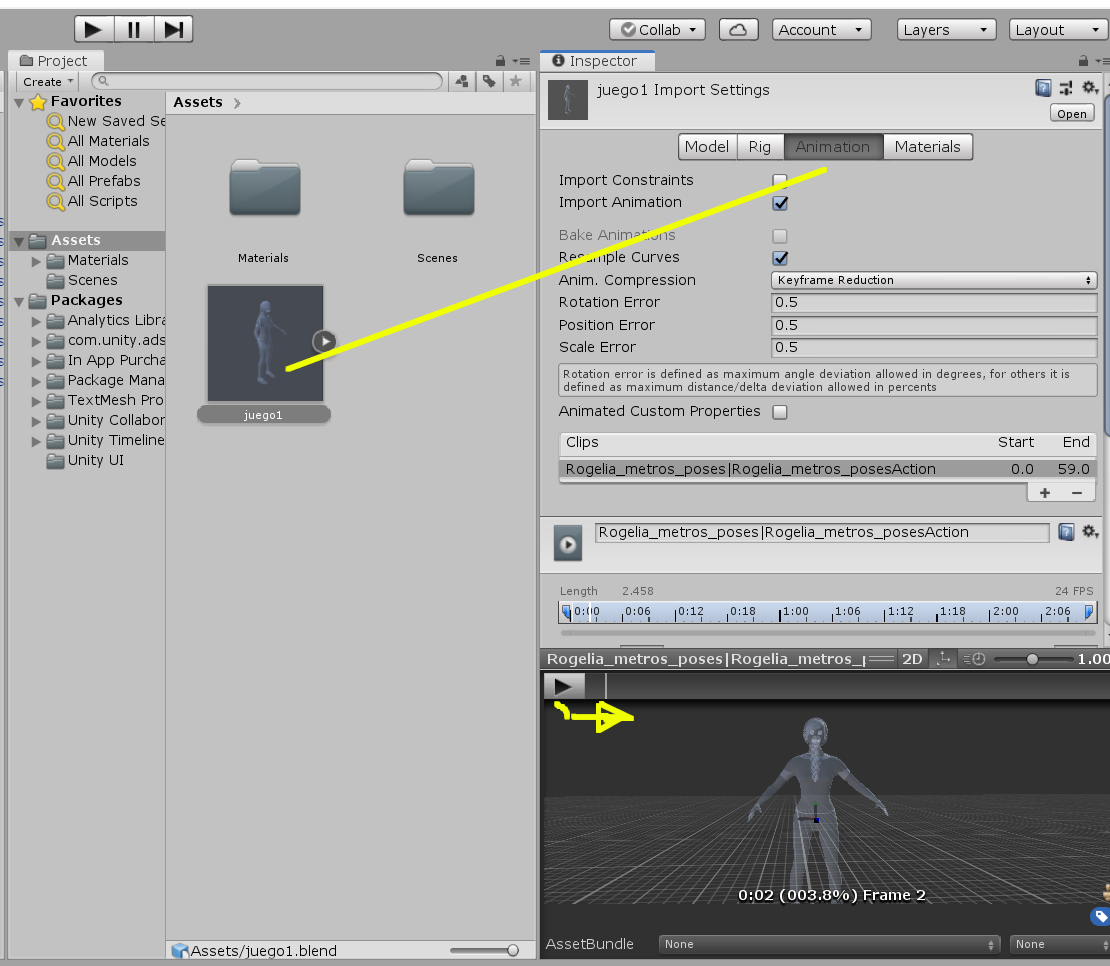This screenshot has width=1110, height=966.
Task: Click the timeline end range marker
Action: click(x=1089, y=611)
